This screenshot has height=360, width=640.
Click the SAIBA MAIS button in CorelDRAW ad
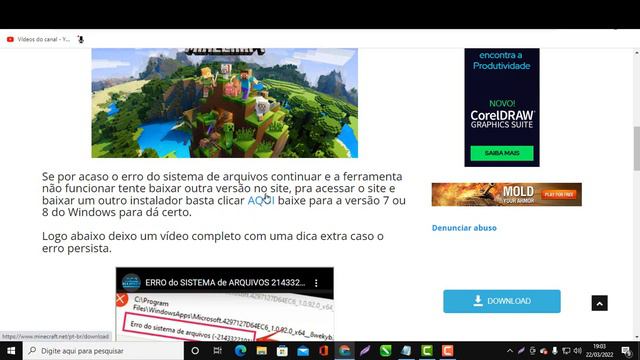coord(502,153)
